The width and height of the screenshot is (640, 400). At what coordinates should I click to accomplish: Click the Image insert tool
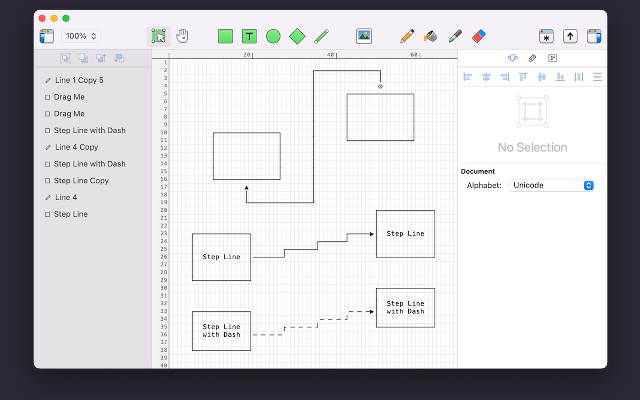(x=364, y=36)
